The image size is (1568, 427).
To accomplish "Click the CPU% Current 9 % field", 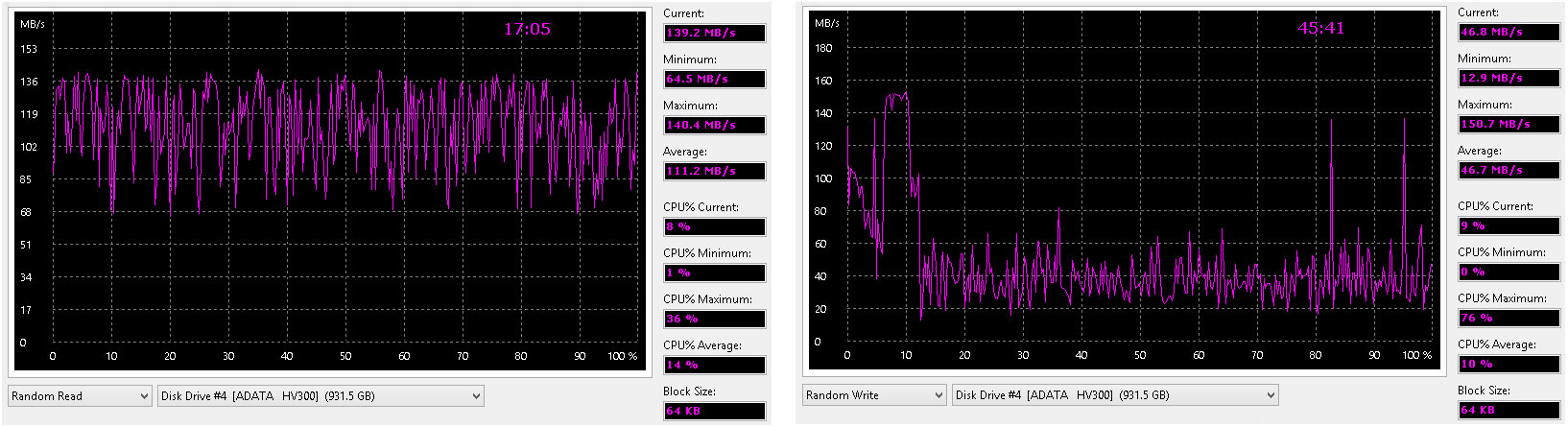I will 1509,226.
